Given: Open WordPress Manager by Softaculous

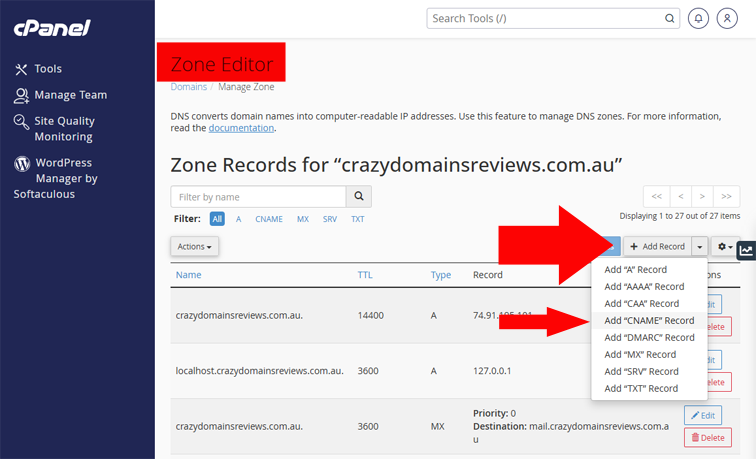Looking at the screenshot, I should [55, 178].
